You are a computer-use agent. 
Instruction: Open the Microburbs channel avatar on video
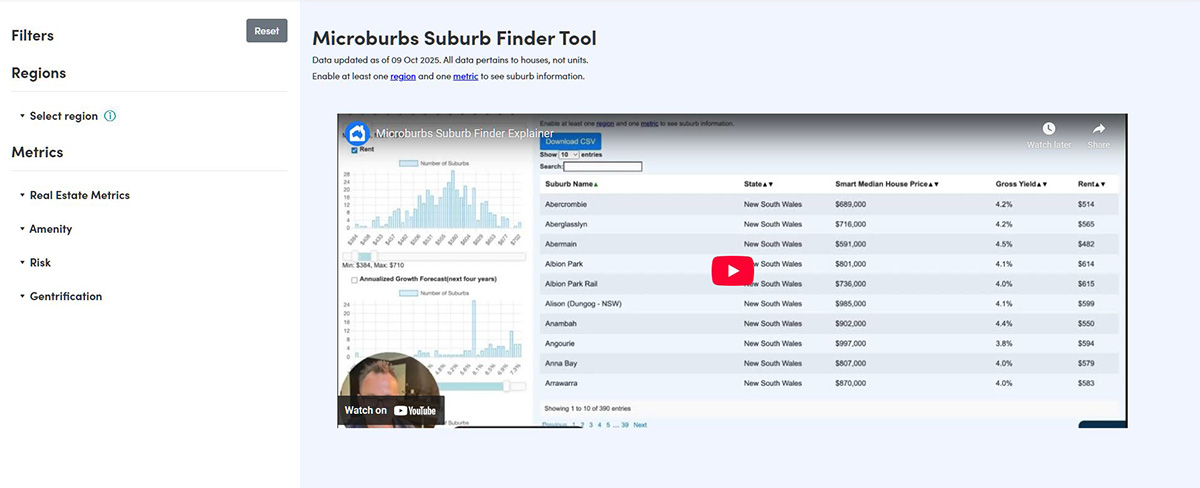click(357, 133)
